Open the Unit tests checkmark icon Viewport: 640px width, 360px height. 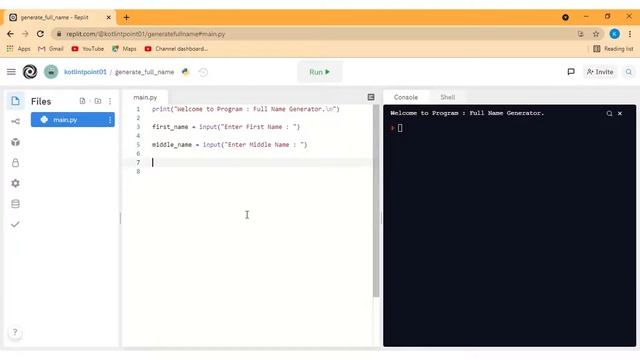pos(15,224)
